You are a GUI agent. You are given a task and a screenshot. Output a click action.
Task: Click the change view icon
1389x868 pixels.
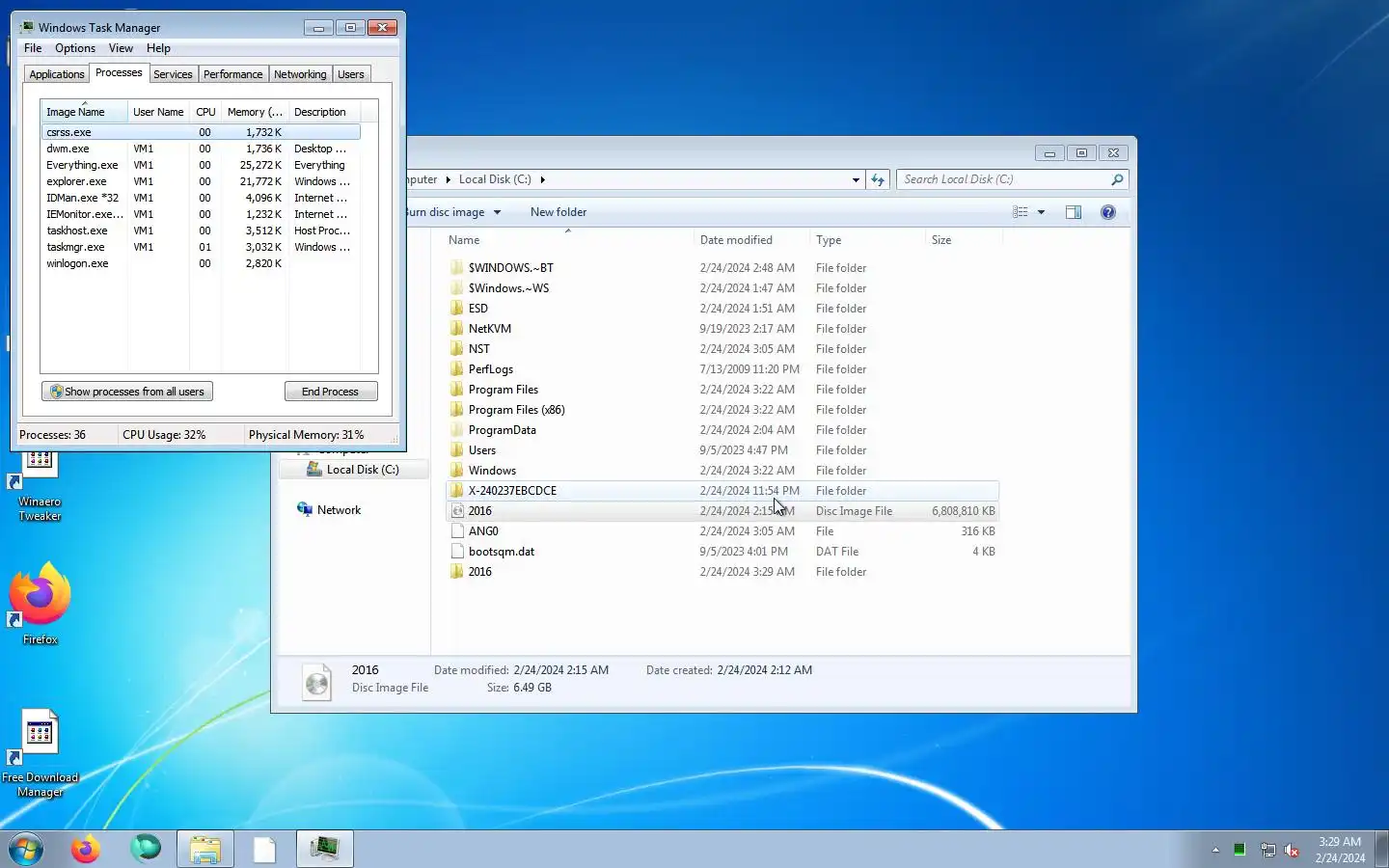(x=1021, y=212)
